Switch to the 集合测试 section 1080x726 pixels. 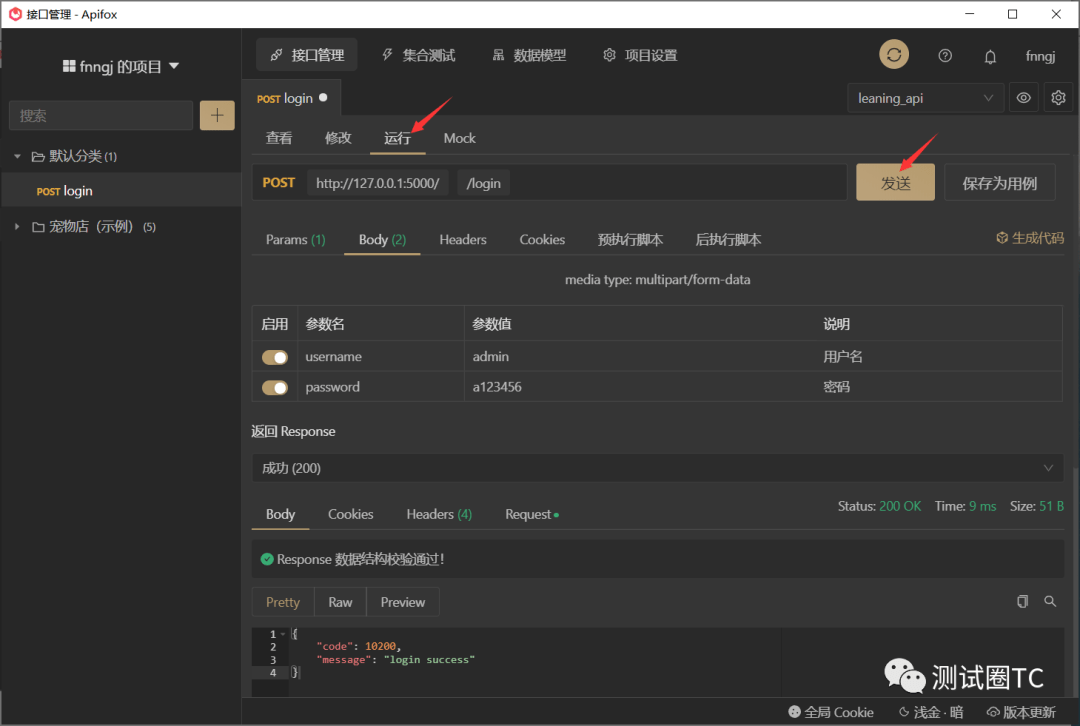pos(419,55)
